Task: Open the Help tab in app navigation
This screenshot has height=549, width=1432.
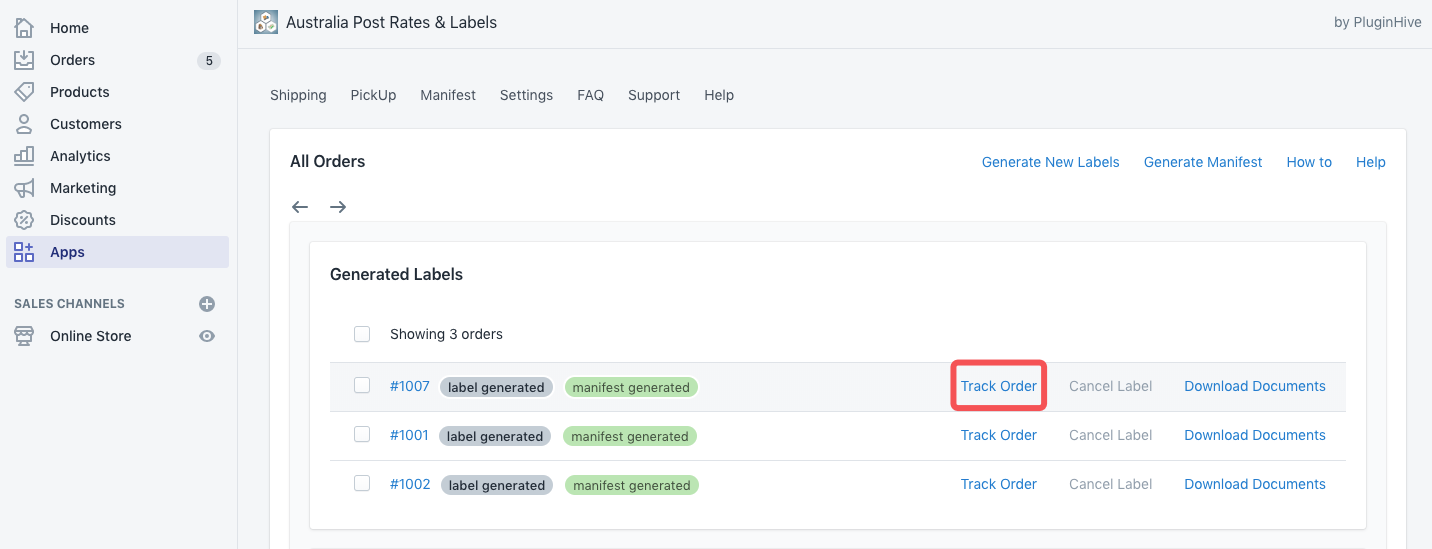Action: (719, 95)
